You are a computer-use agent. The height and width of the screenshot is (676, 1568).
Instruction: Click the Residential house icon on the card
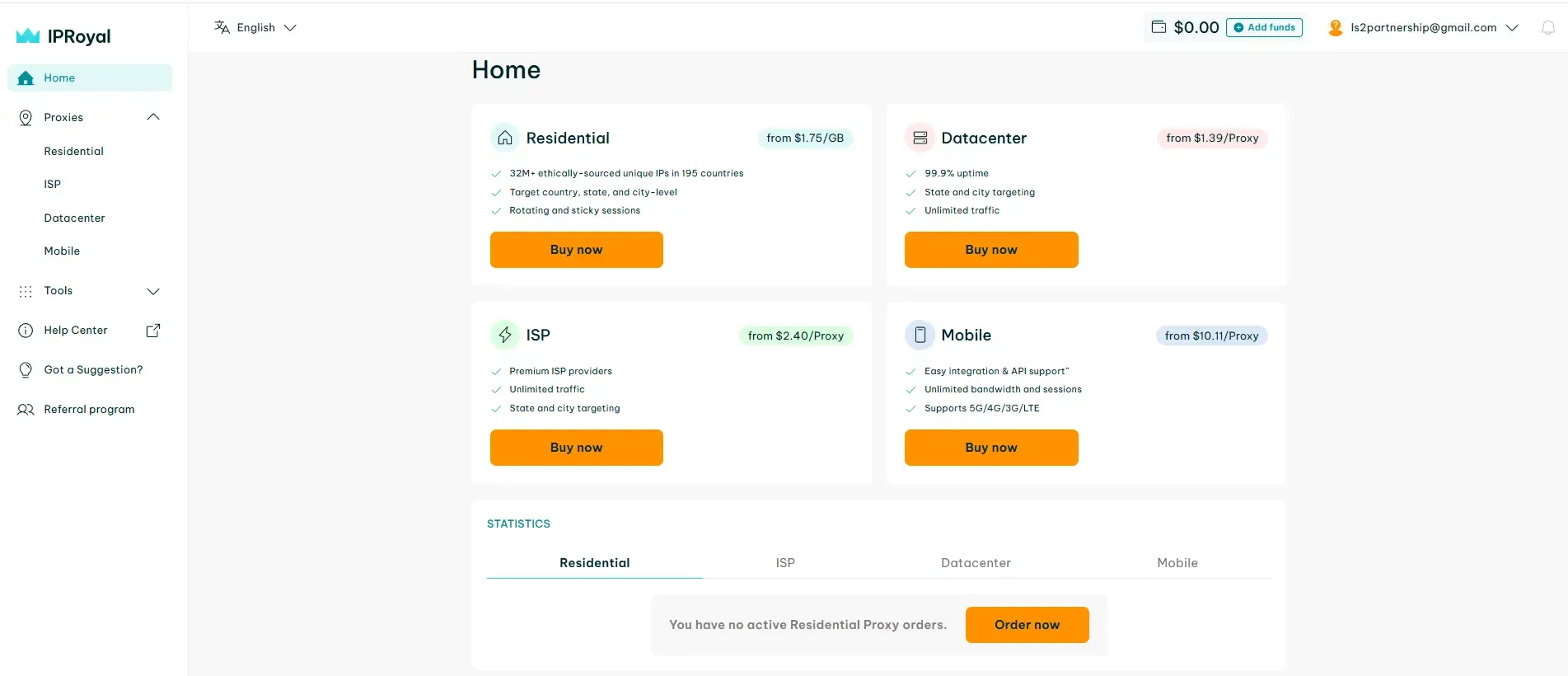pyautogui.click(x=505, y=138)
